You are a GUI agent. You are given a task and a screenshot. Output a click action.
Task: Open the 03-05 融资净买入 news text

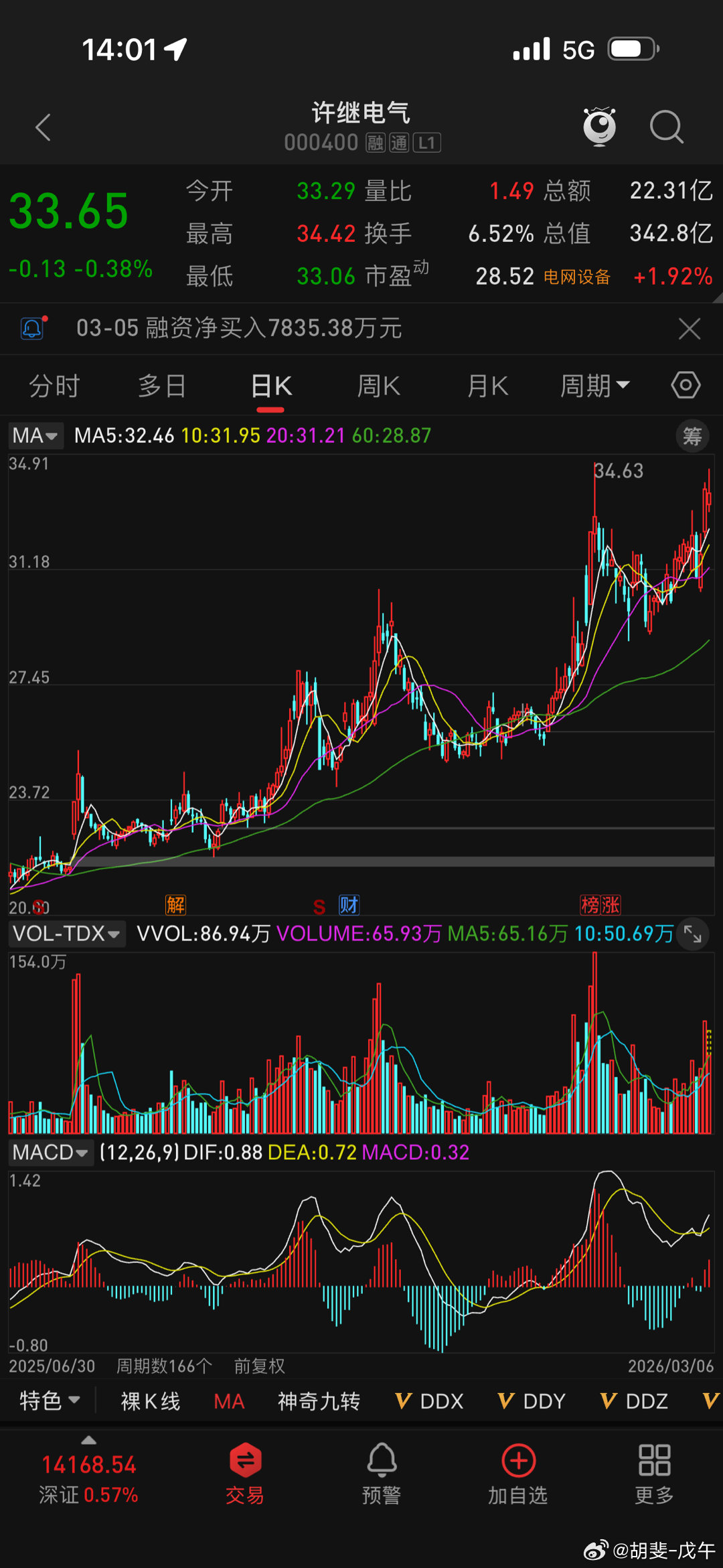point(239,328)
